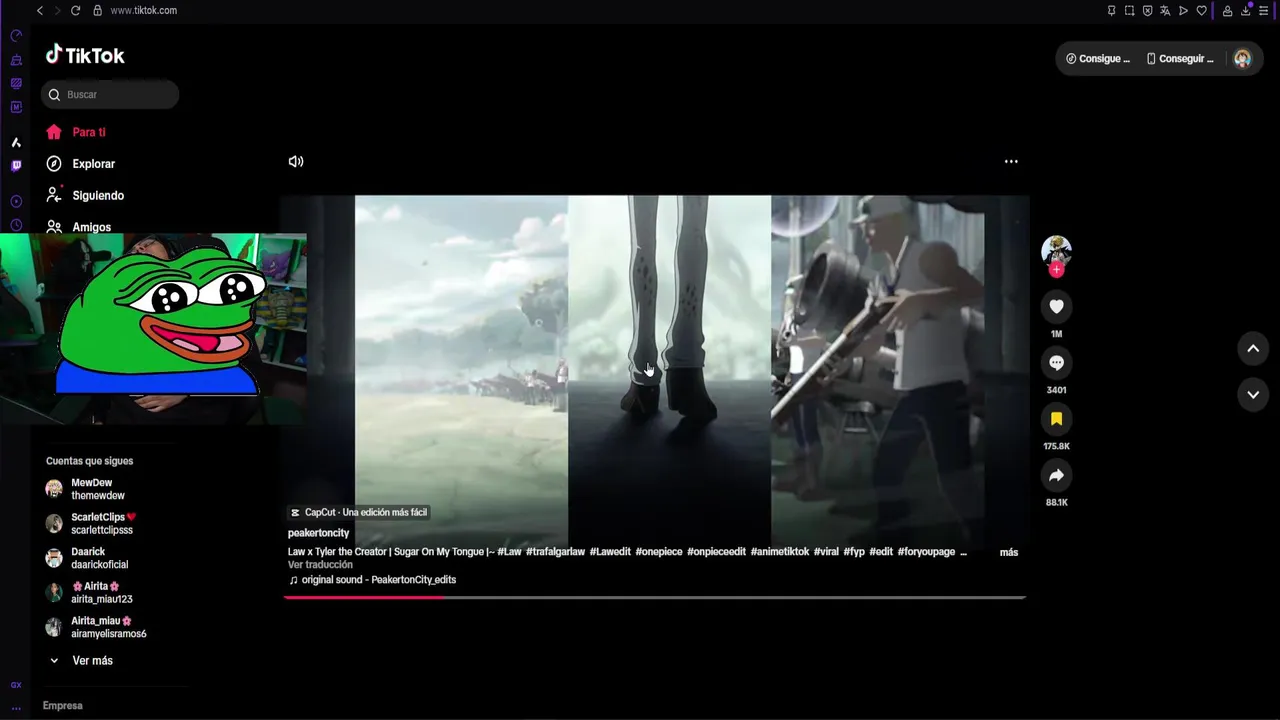The width and height of the screenshot is (1280, 720).
Task: Click the TikTok logo
Action: (x=85, y=55)
